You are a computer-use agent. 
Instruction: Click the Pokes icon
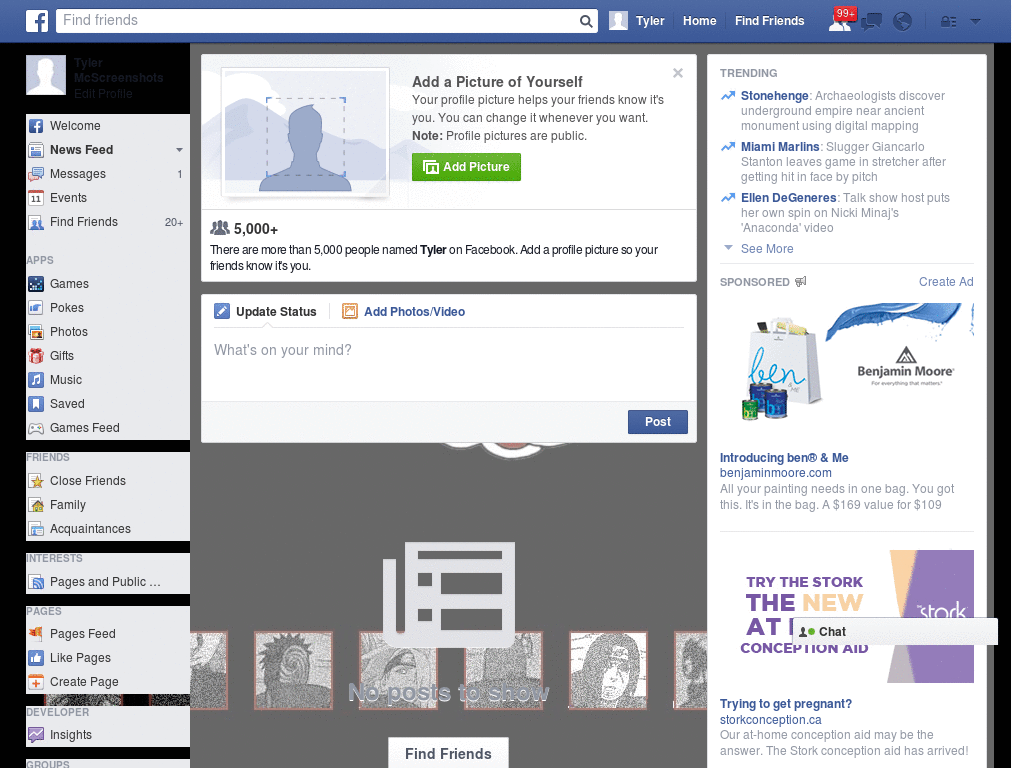pos(36,308)
